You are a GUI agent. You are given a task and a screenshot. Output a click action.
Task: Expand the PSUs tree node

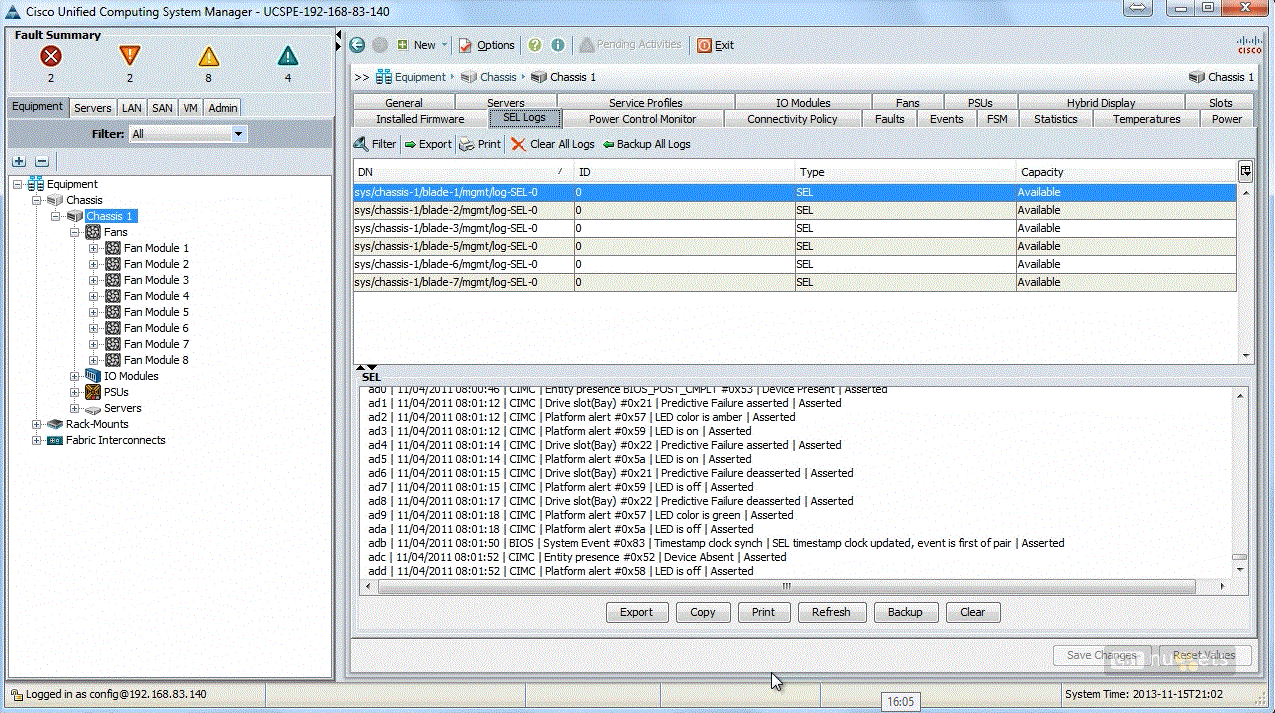pyautogui.click(x=75, y=392)
